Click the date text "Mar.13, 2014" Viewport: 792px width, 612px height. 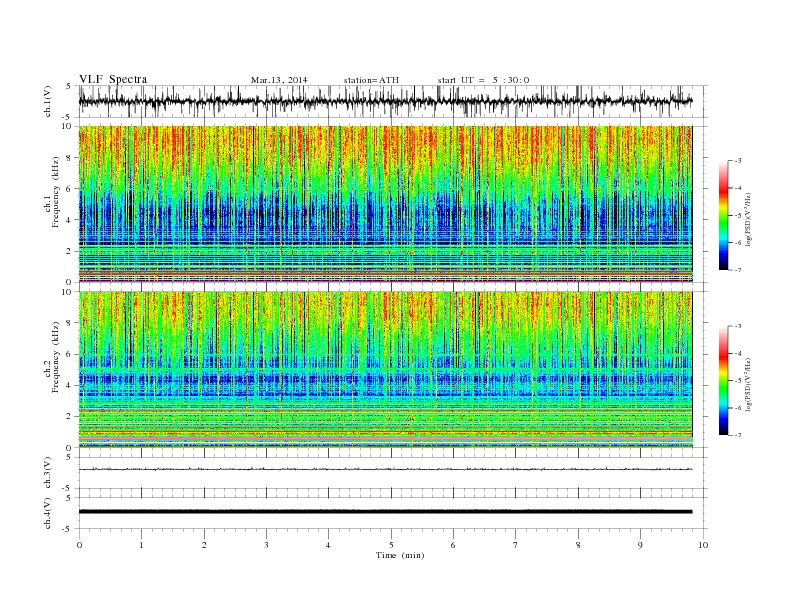pos(279,80)
